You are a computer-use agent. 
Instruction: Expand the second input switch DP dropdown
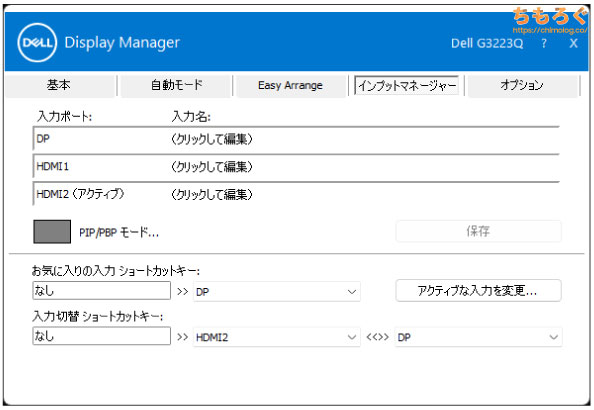point(478,337)
